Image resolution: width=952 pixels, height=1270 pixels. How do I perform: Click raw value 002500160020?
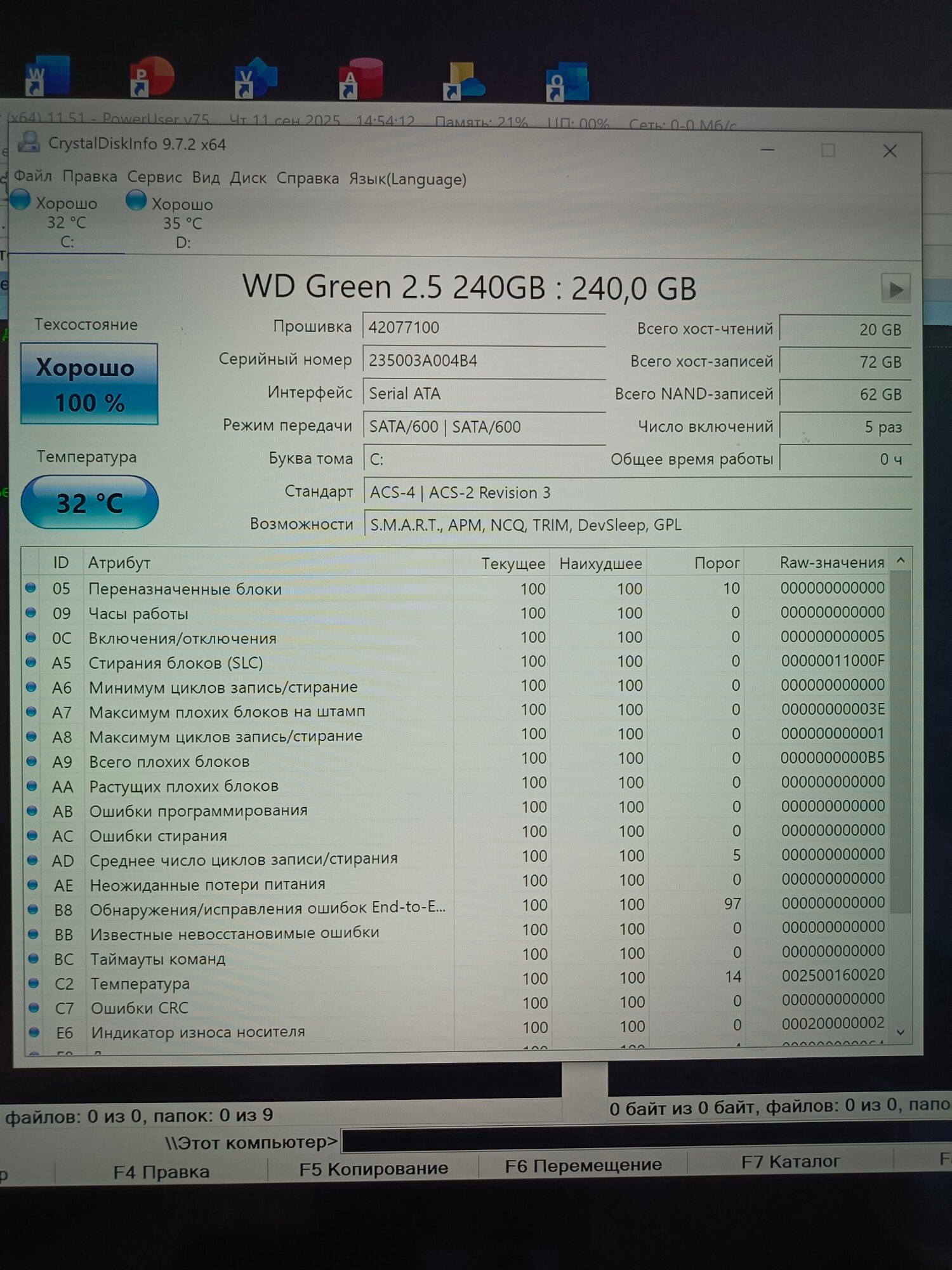pyautogui.click(x=833, y=975)
